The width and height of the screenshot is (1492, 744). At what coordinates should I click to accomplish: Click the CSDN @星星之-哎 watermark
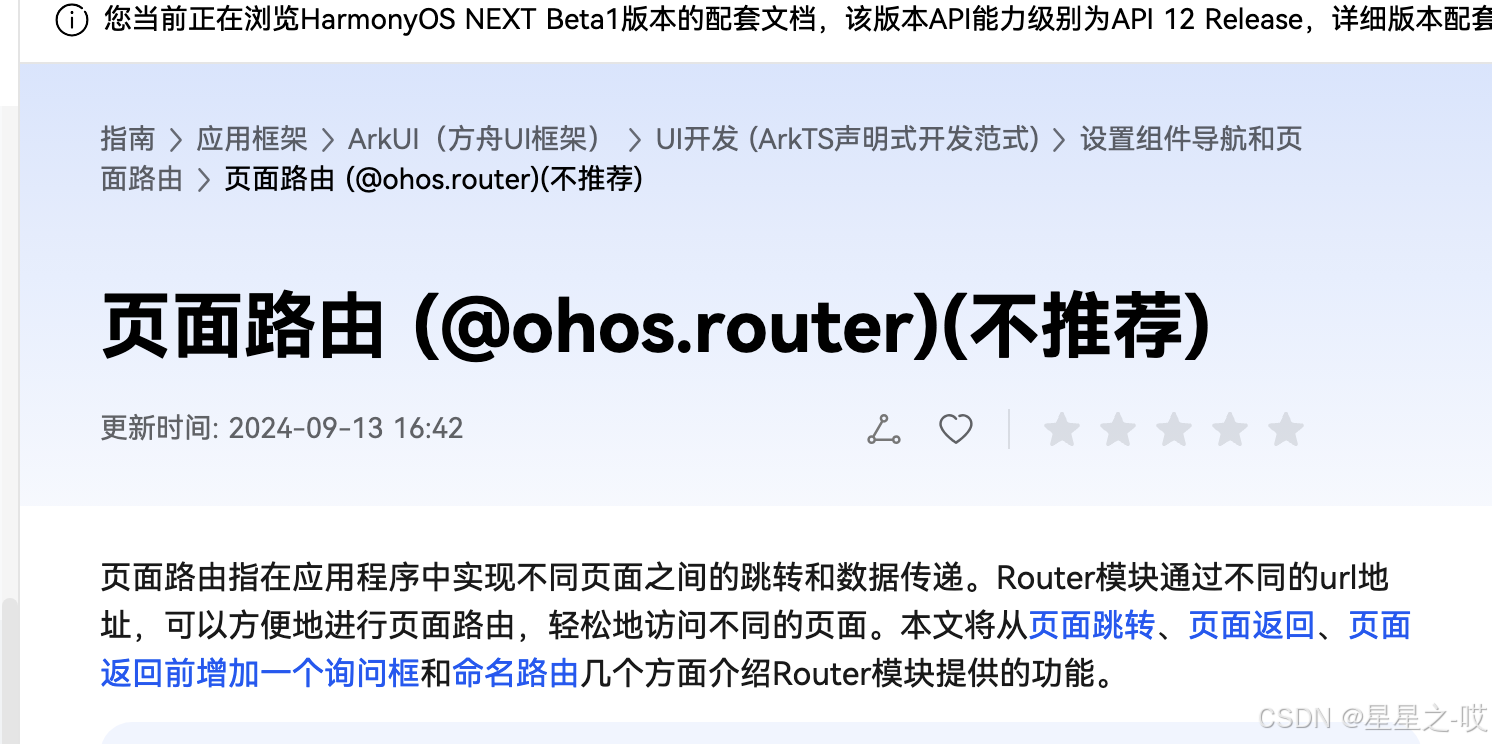1373,717
